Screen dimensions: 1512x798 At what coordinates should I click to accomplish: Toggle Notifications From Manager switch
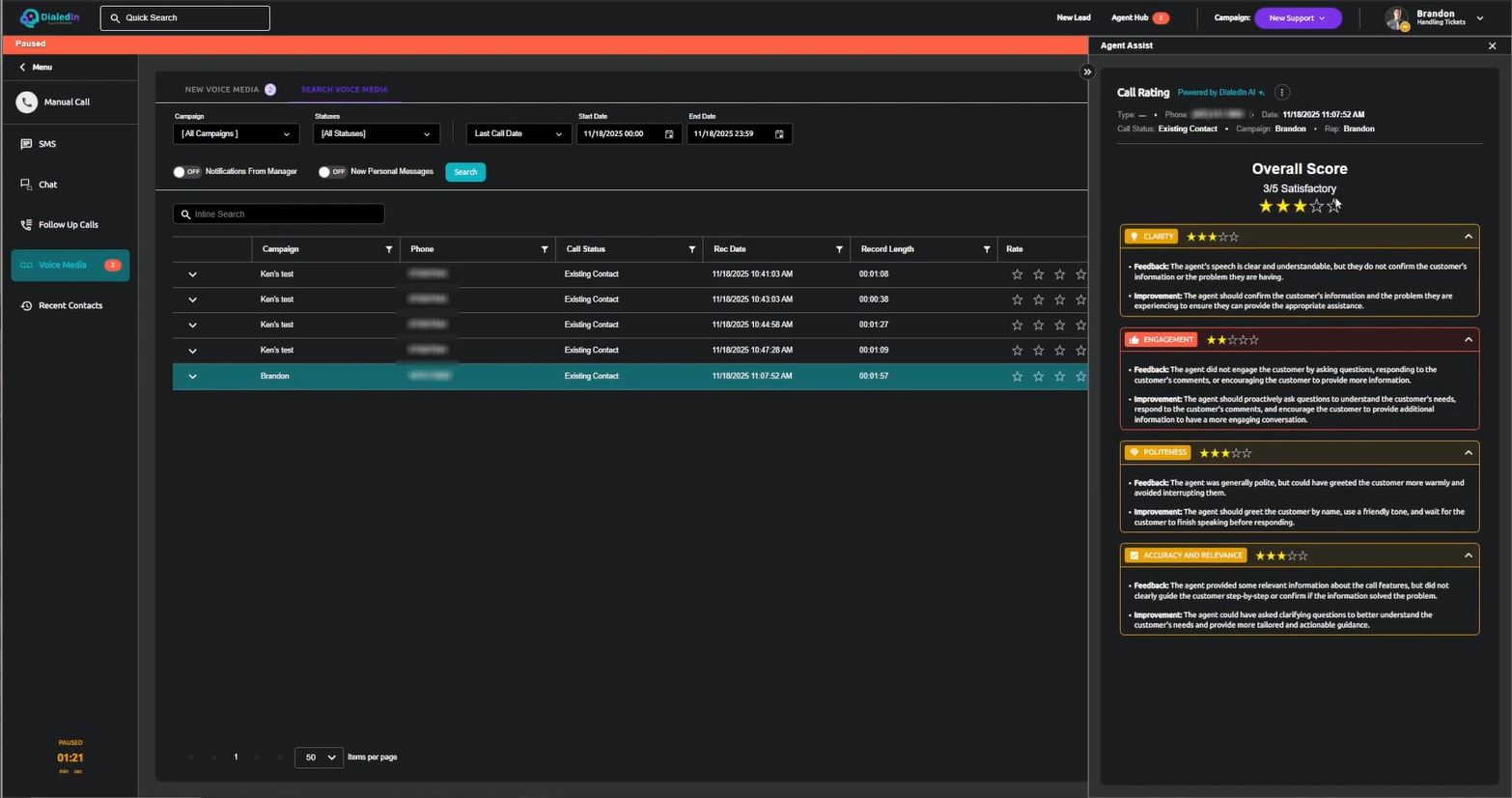point(186,172)
